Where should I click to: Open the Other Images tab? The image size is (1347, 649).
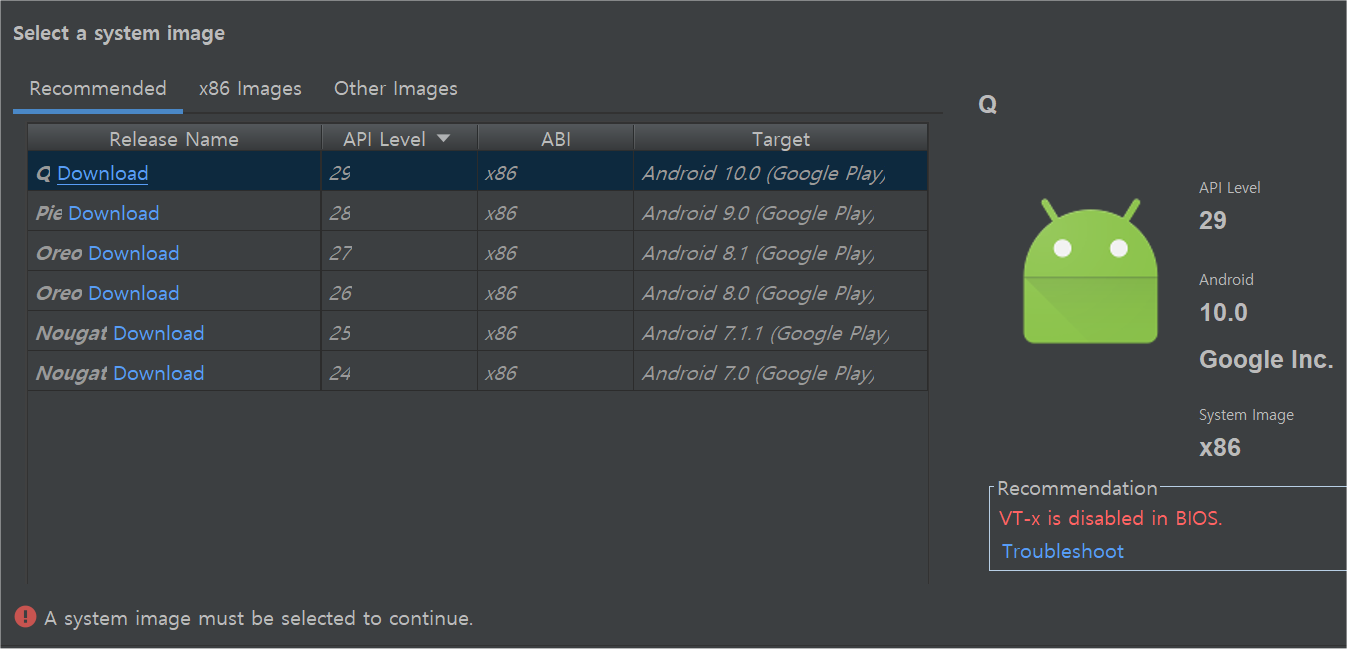(396, 89)
